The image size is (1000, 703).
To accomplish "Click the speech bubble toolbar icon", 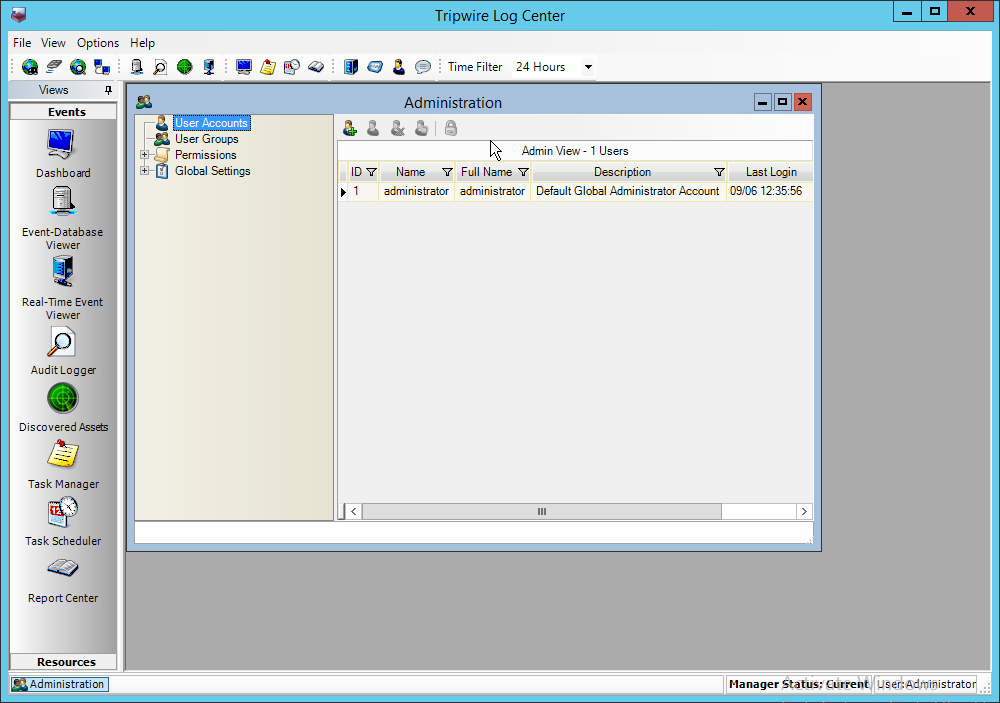I will click(423, 66).
